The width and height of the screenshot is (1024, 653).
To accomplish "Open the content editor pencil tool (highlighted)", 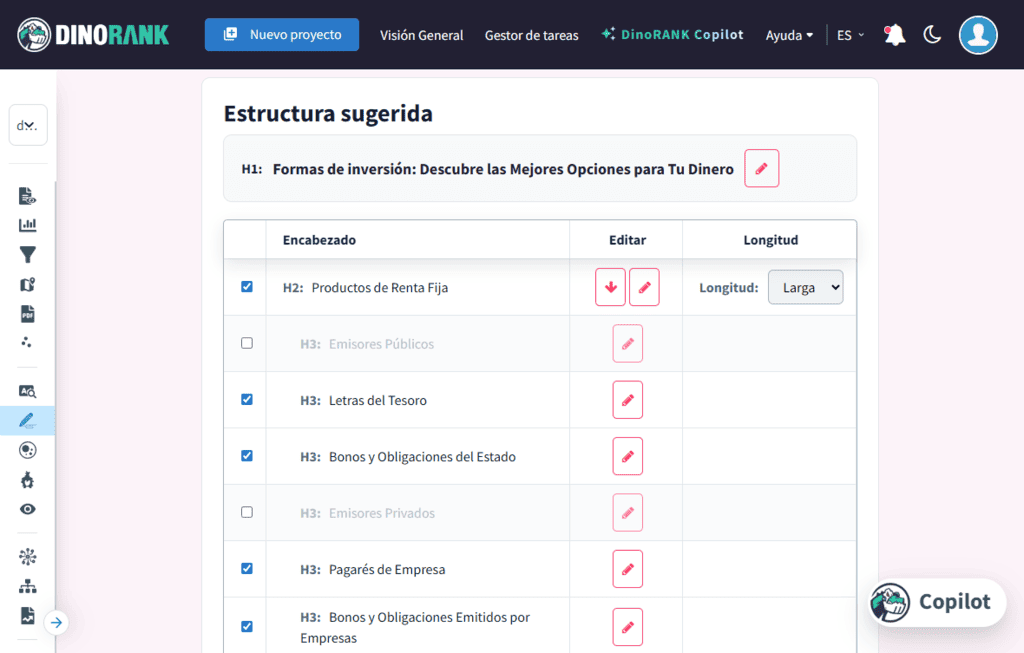I will point(27,420).
